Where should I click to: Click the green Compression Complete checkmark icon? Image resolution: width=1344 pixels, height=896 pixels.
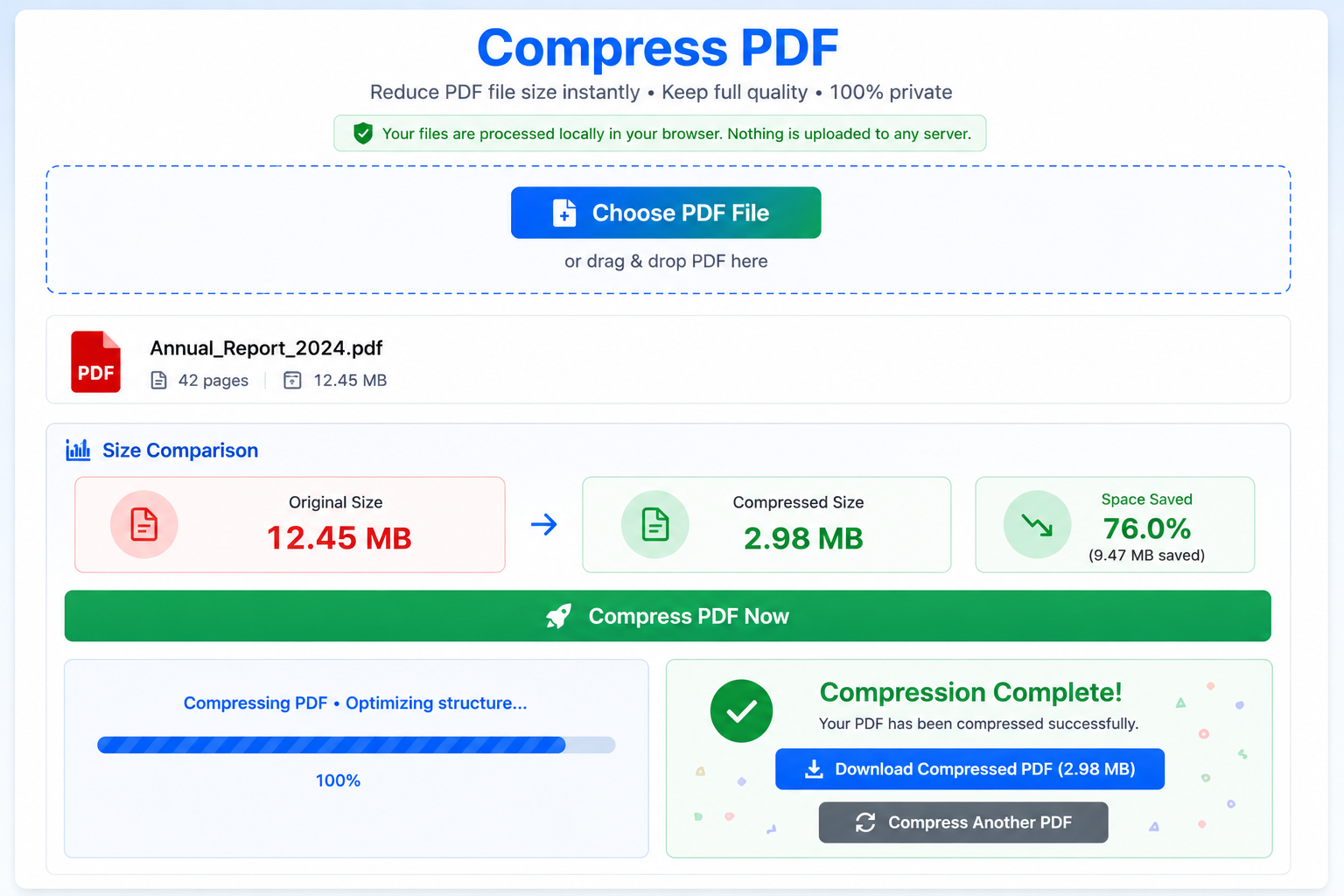tap(741, 710)
